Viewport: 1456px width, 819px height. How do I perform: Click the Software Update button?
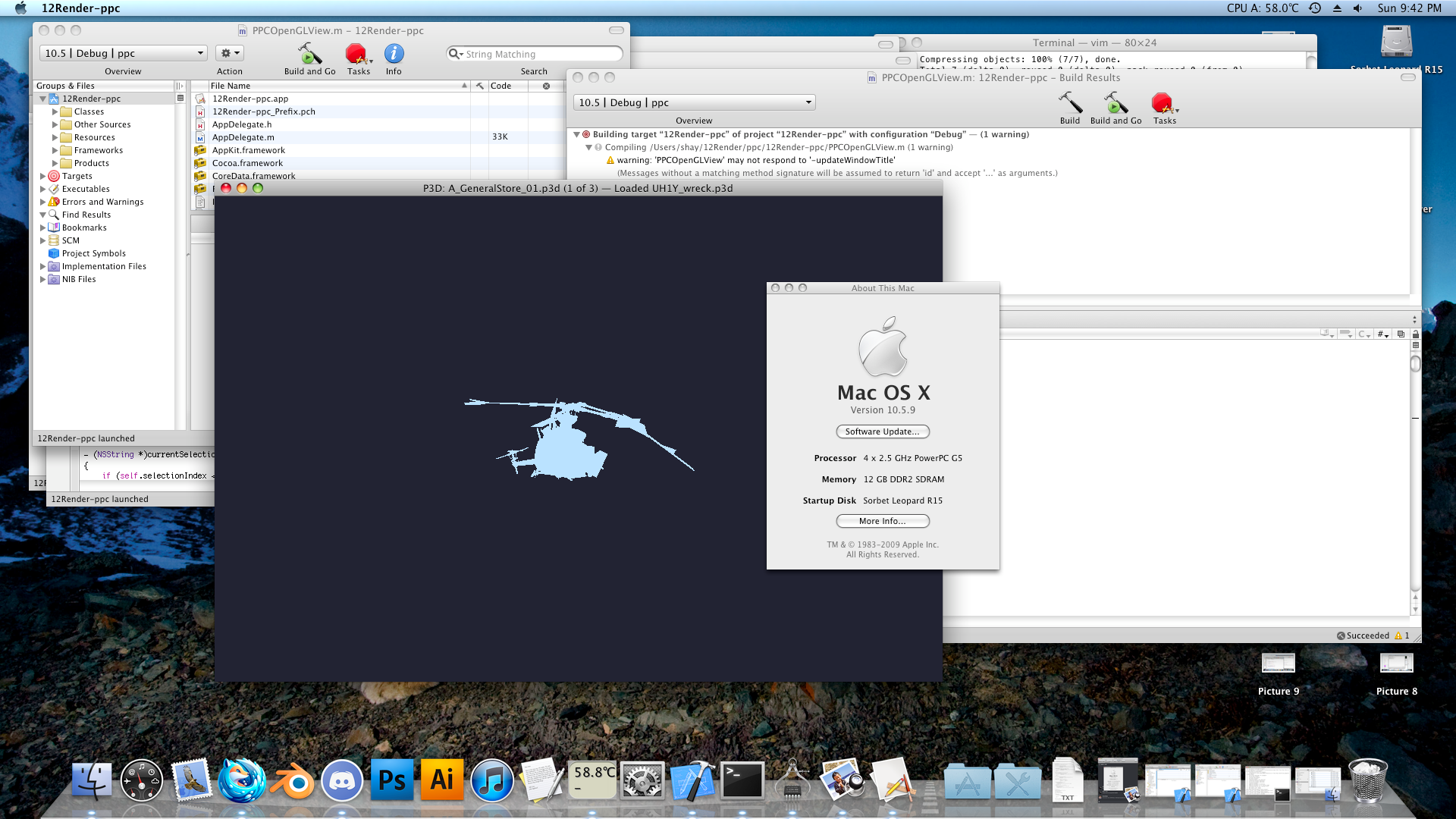coord(882,431)
